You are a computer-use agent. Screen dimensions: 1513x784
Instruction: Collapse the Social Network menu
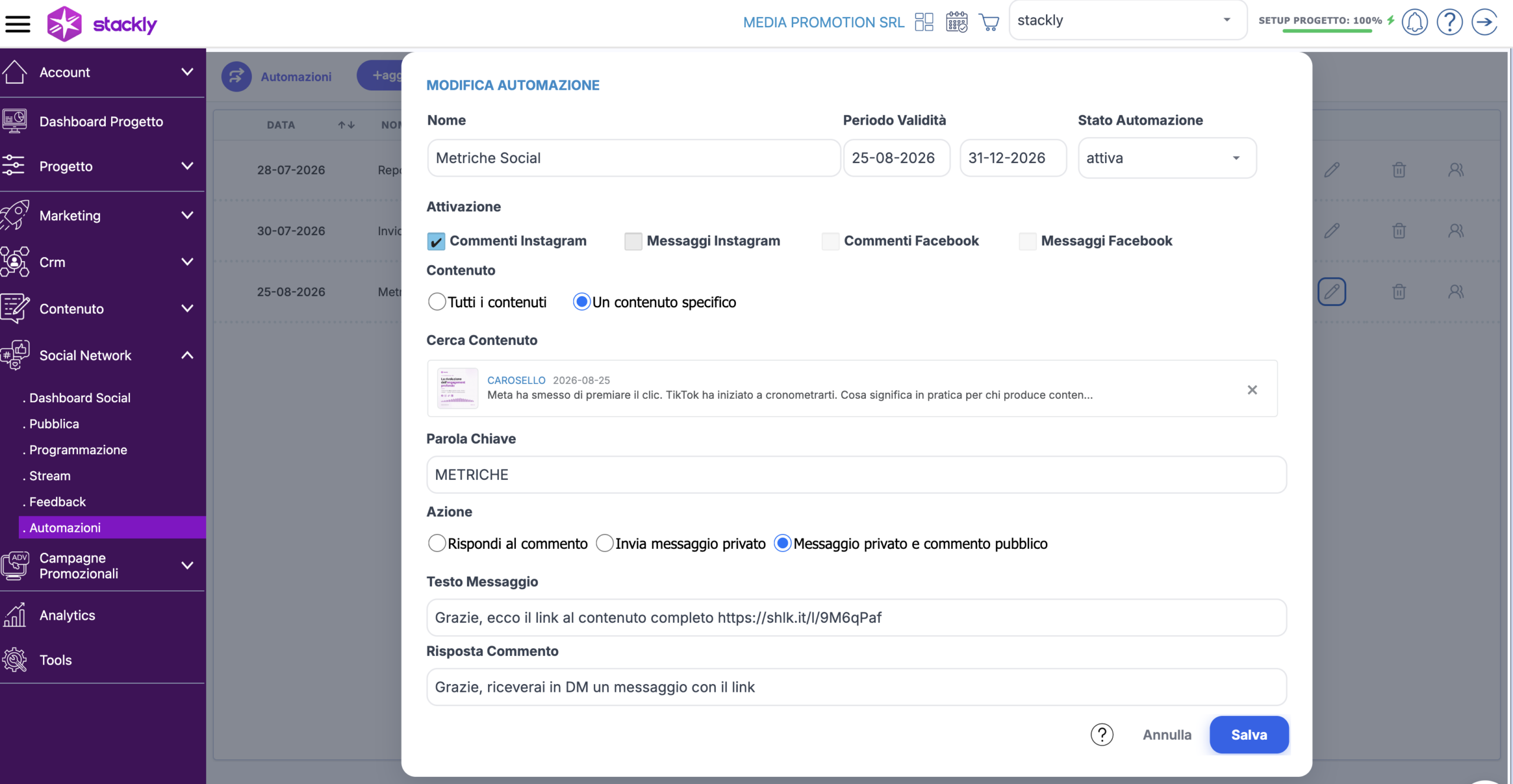tap(187, 355)
